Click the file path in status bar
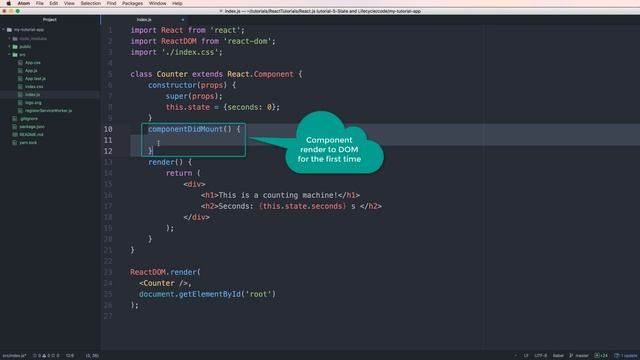This screenshot has width=640, height=360. pyautogui.click(x=14, y=356)
